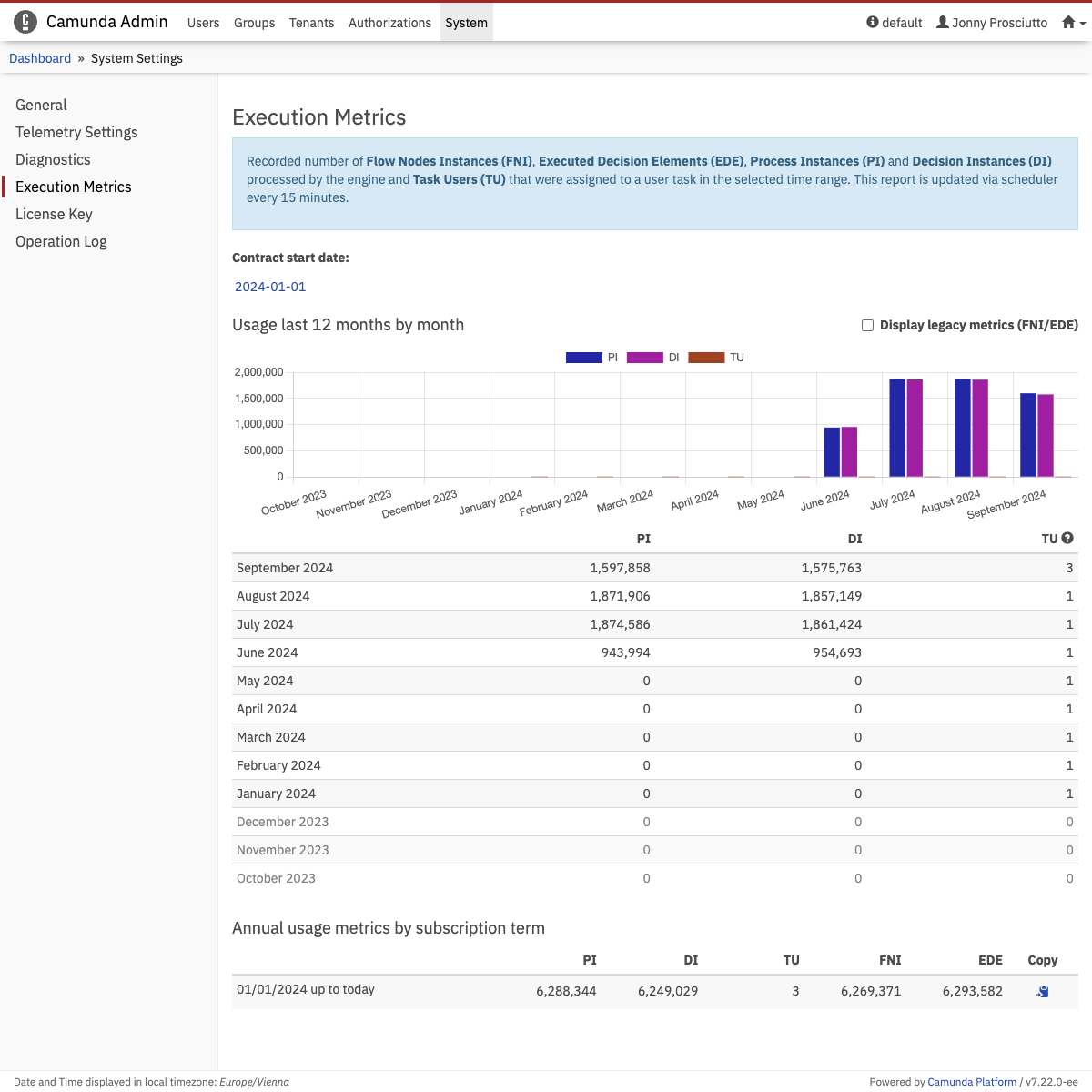Go to Groups in navigation bar

pos(254,23)
